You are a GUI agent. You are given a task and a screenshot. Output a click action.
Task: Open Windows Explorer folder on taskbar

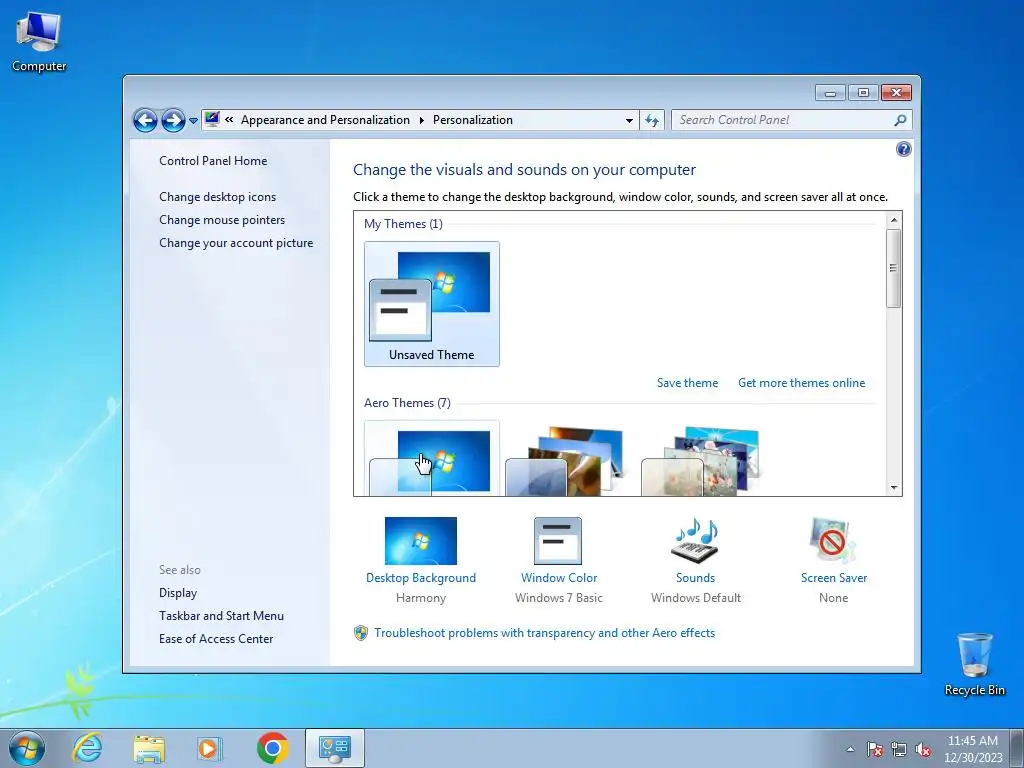149,748
